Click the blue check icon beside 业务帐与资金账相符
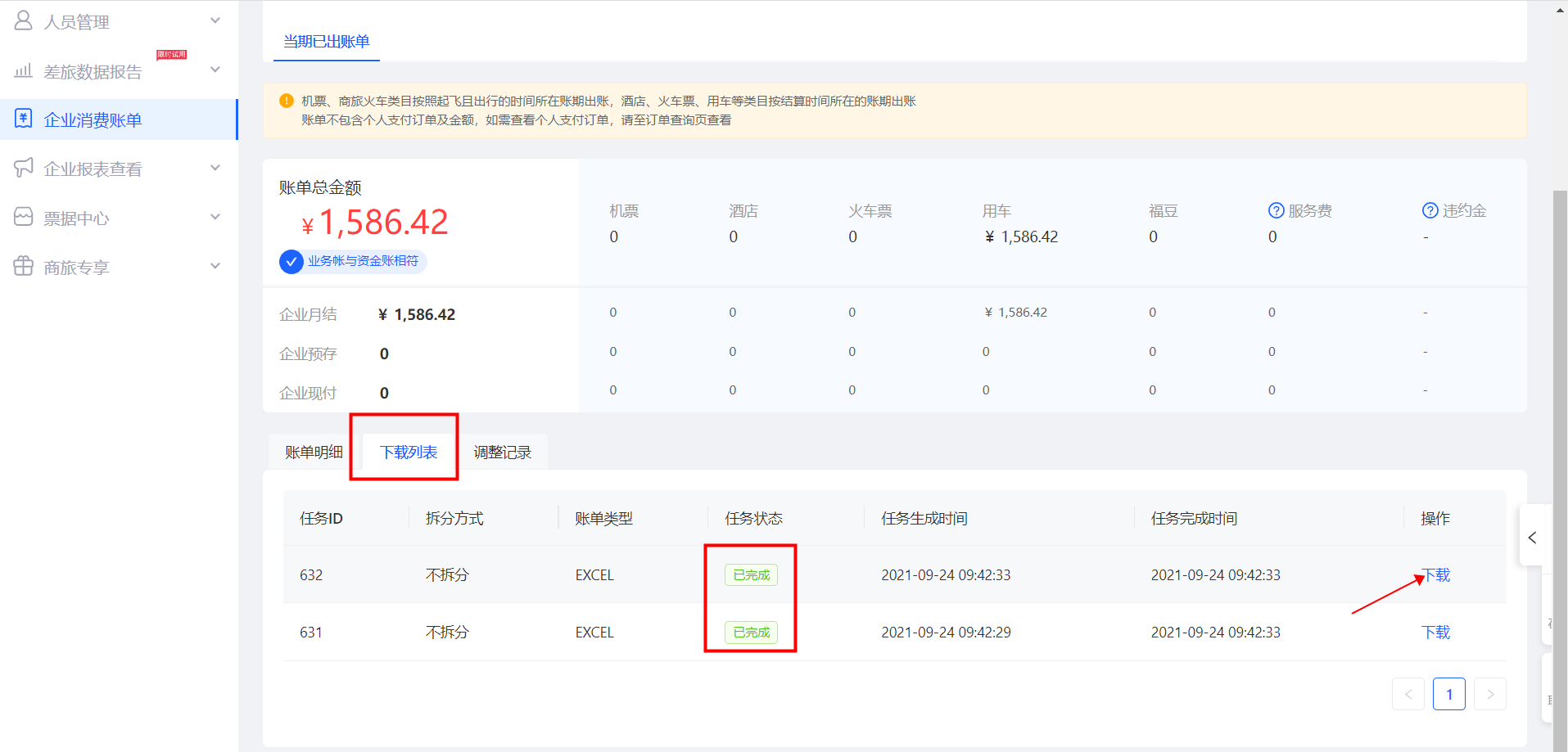This screenshot has height=752, width=1568. click(x=291, y=262)
